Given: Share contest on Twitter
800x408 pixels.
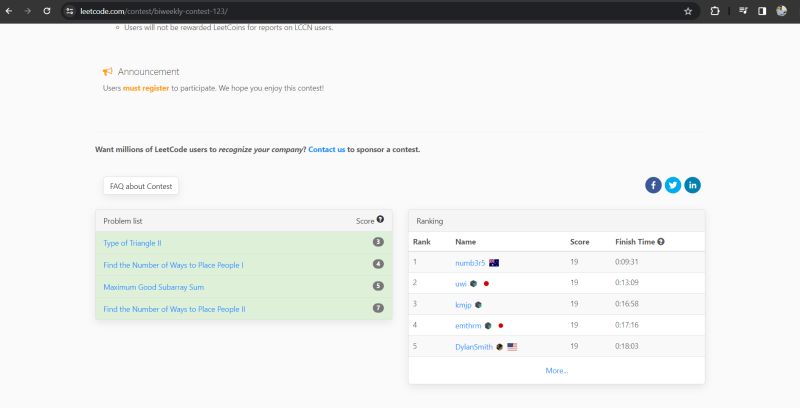Looking at the screenshot, I should coord(673,185).
